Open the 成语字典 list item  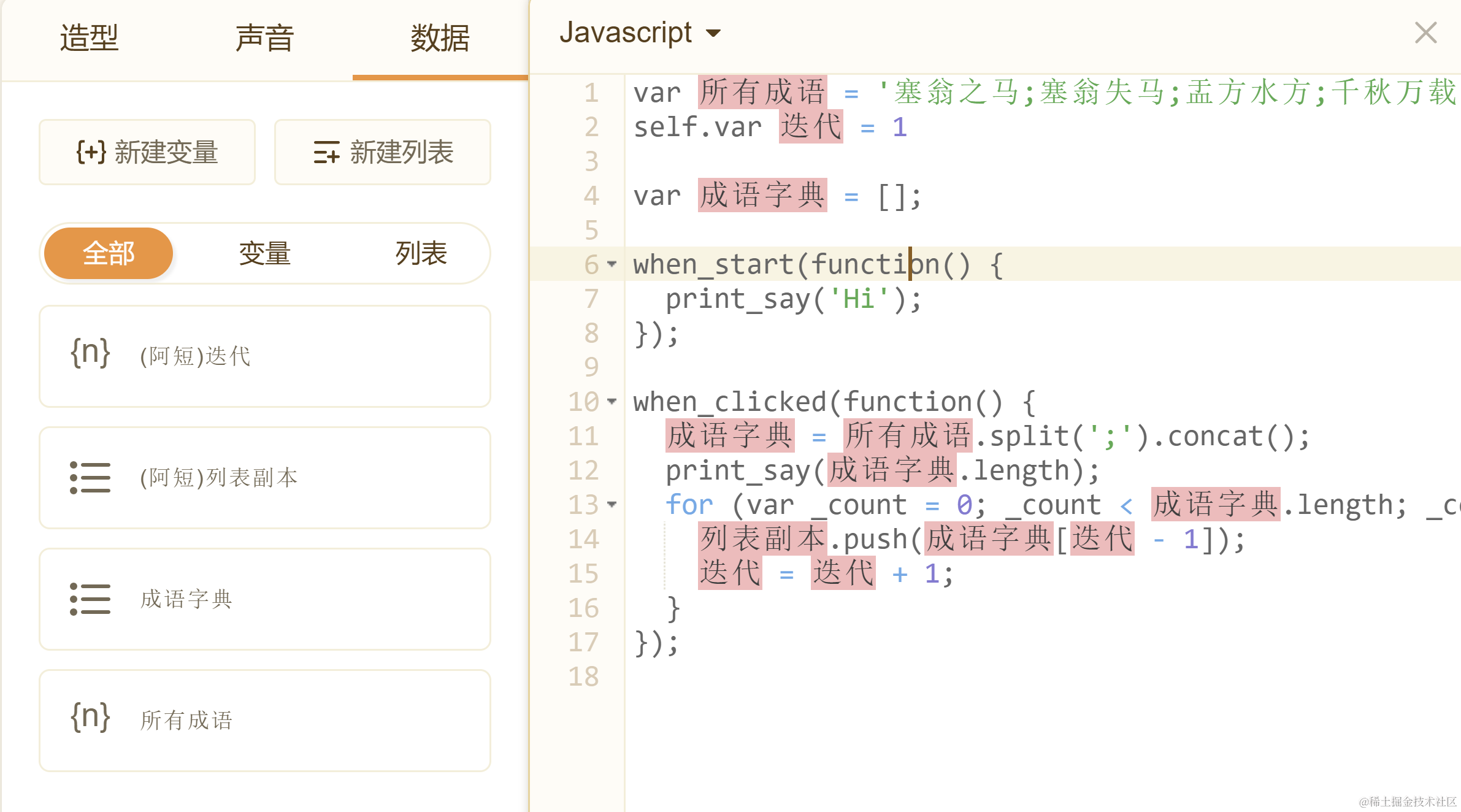click(x=265, y=599)
